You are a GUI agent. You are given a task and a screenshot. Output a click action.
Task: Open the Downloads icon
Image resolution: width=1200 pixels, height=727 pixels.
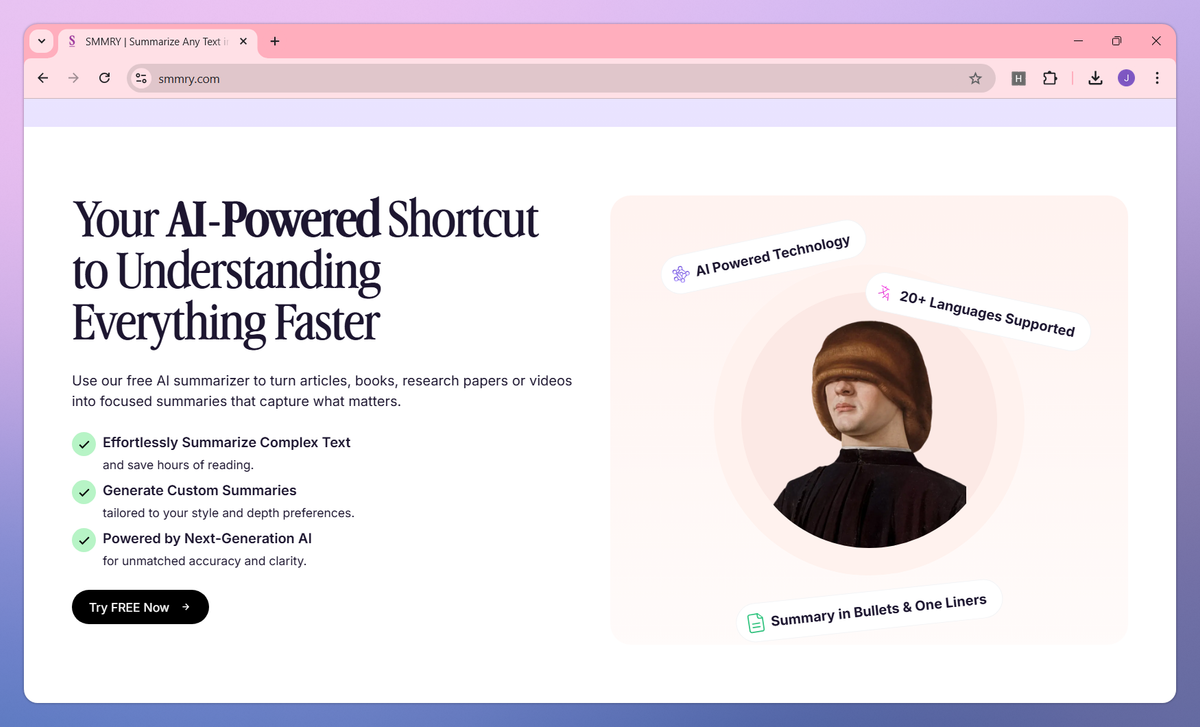pos(1095,78)
